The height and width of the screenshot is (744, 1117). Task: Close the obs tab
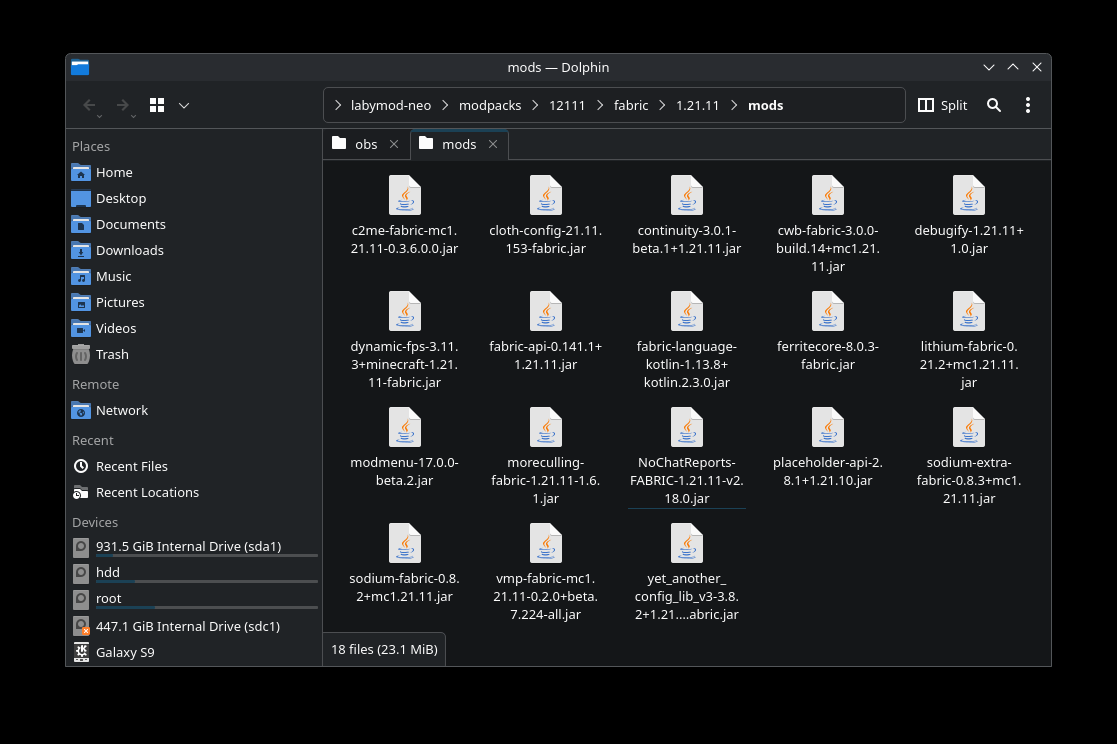(x=394, y=144)
